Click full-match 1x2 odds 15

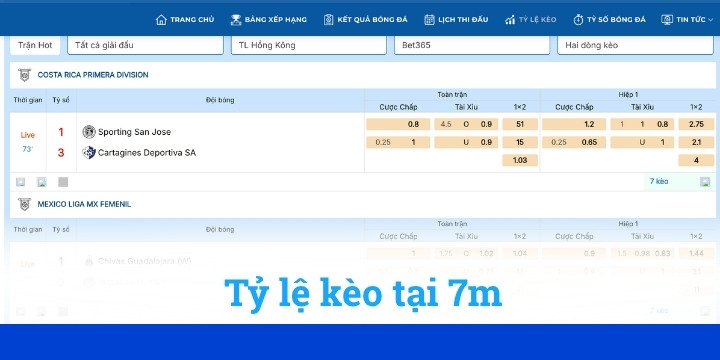coord(520,142)
